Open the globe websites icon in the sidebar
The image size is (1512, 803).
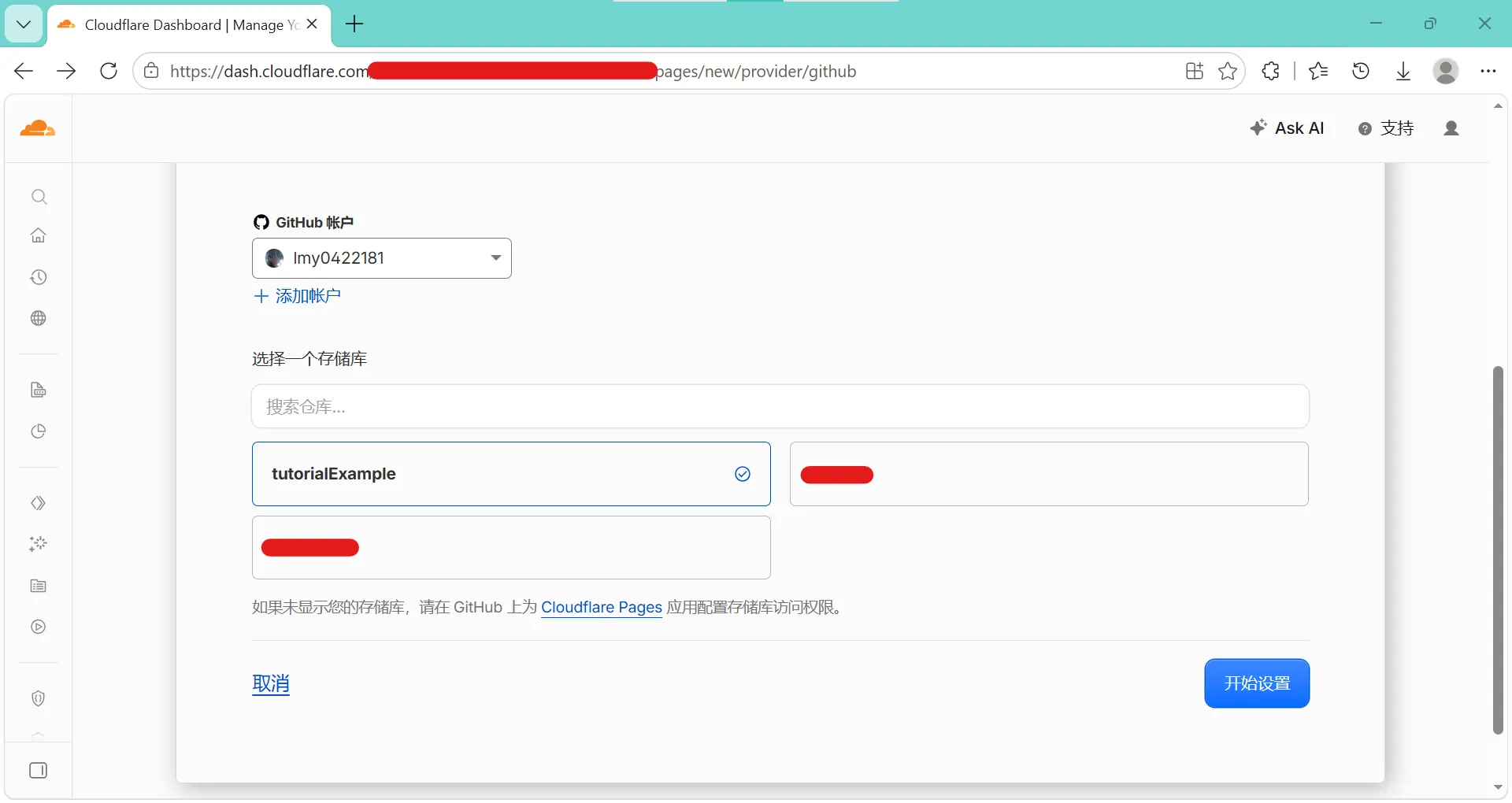(39, 318)
